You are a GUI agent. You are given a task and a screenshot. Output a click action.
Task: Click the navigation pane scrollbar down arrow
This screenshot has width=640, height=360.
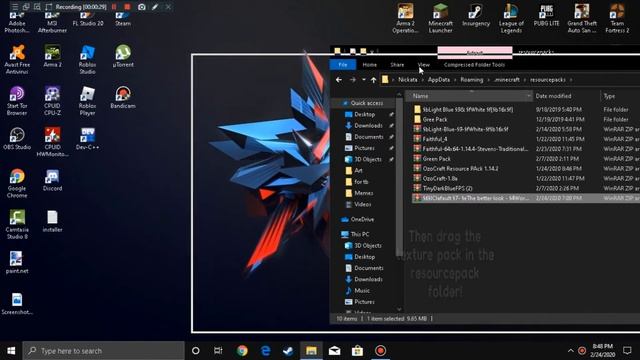[x=399, y=309]
